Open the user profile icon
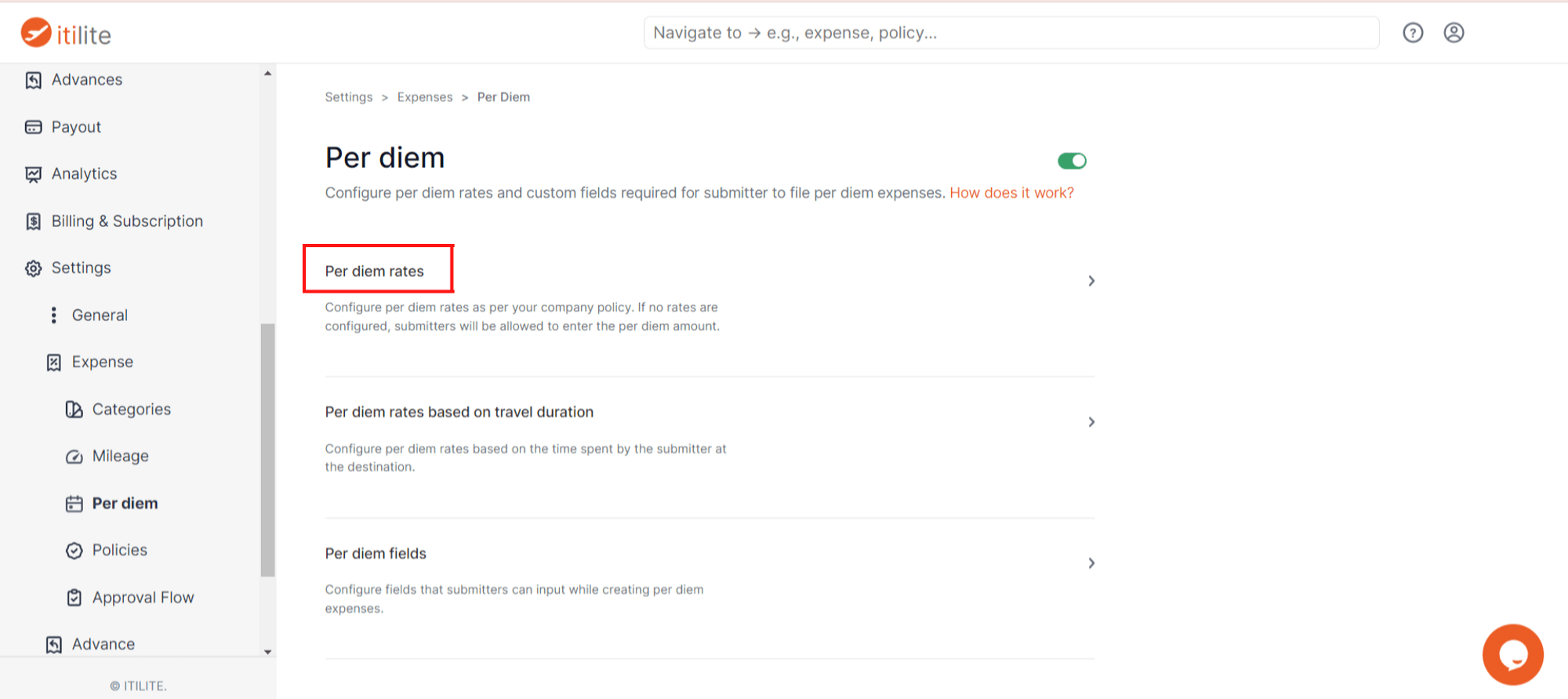The width and height of the screenshot is (1568, 699). point(1454,33)
